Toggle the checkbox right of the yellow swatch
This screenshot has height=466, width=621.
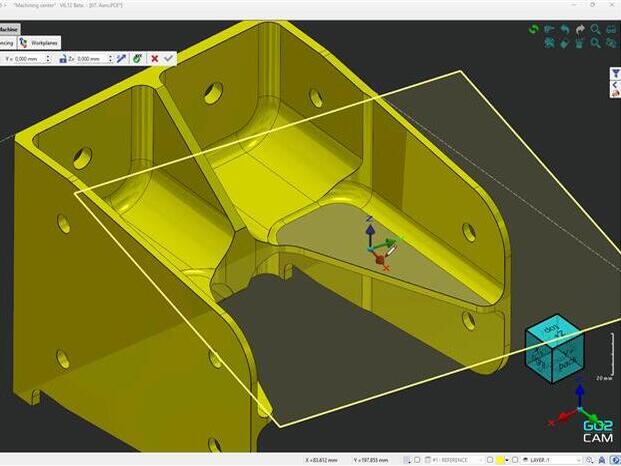coord(514,460)
